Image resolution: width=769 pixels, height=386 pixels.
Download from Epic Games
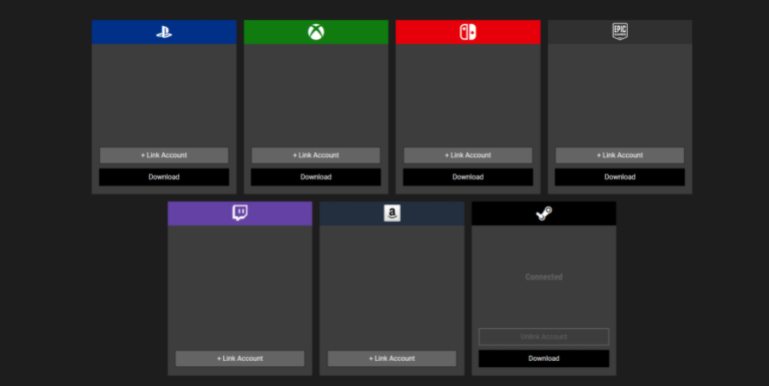[620, 177]
